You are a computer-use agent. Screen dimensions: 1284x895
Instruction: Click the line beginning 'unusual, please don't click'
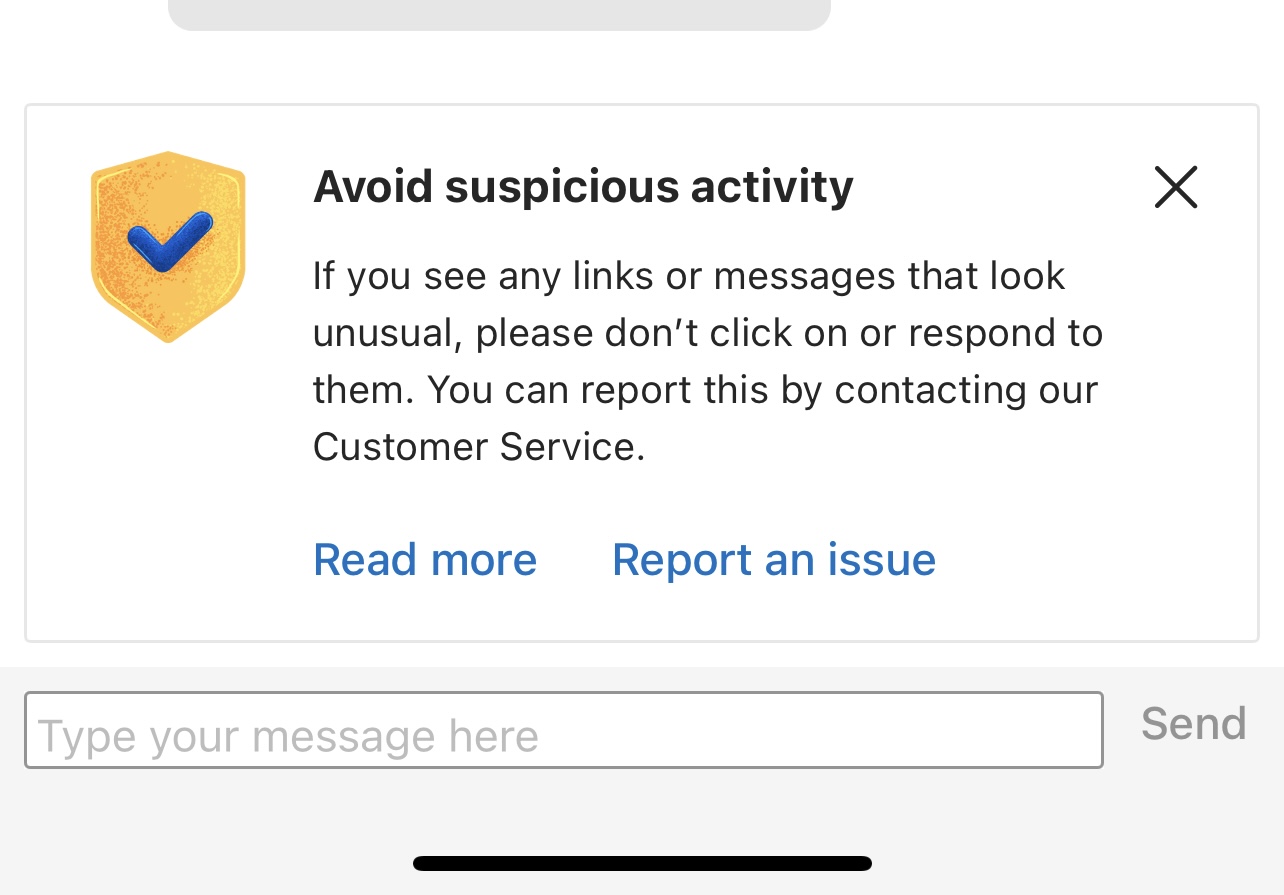click(707, 332)
